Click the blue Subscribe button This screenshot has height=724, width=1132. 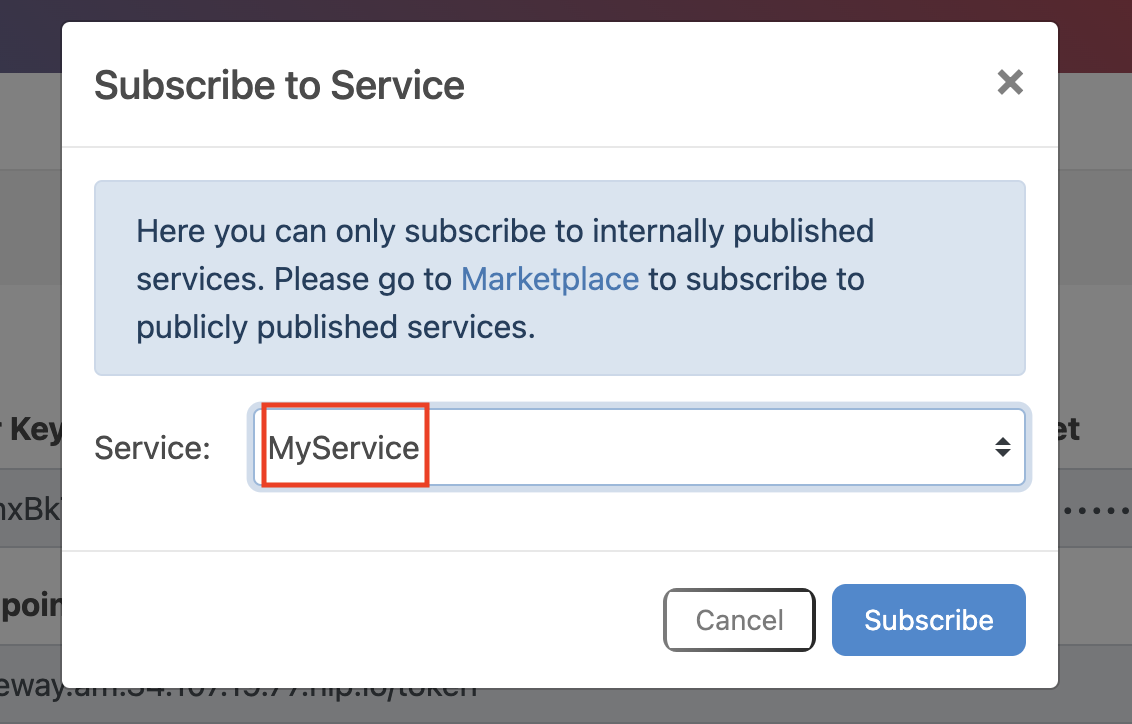tap(928, 620)
